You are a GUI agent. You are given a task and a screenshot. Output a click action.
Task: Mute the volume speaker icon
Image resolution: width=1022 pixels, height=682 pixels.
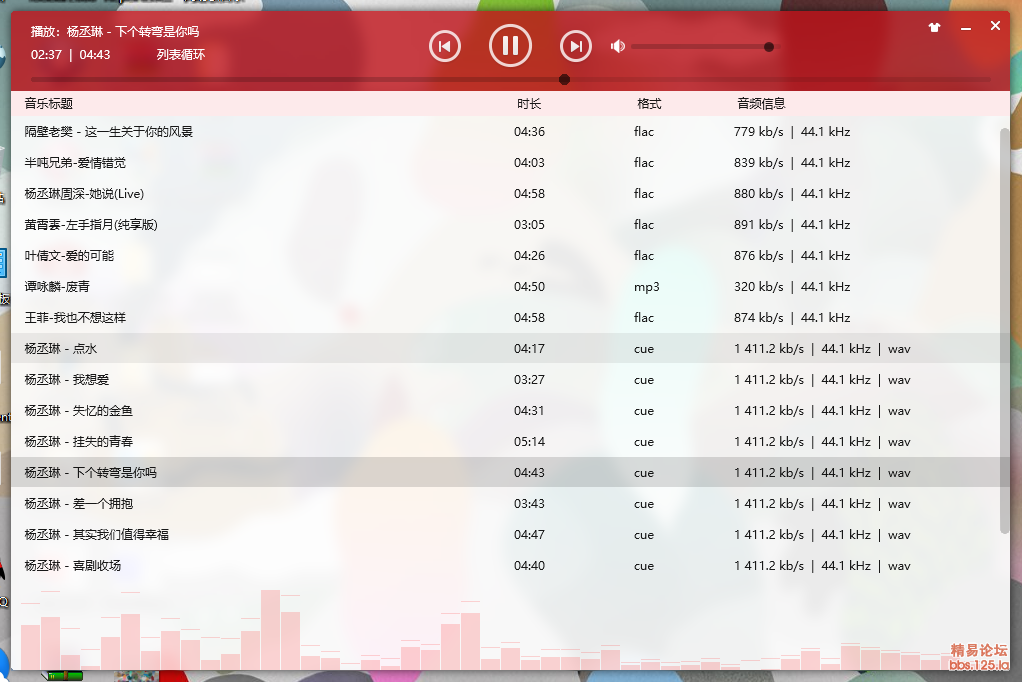pos(618,46)
